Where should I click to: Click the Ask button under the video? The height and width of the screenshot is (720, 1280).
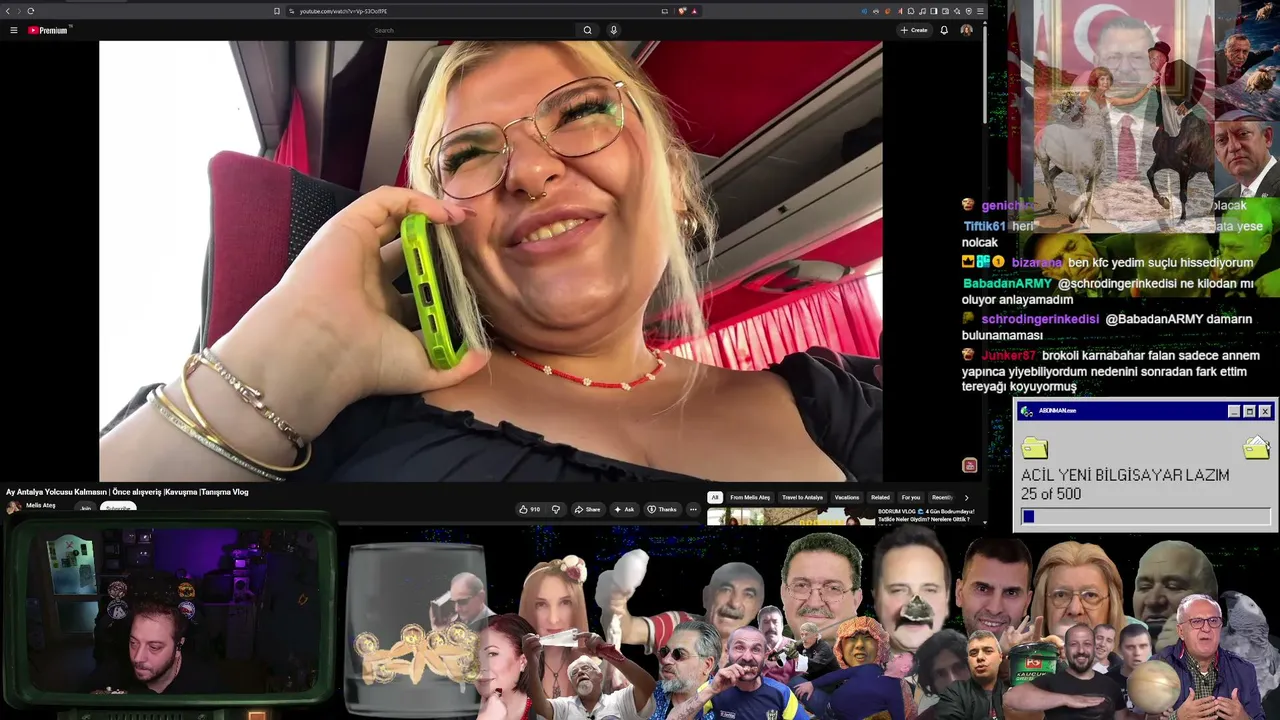coord(624,509)
